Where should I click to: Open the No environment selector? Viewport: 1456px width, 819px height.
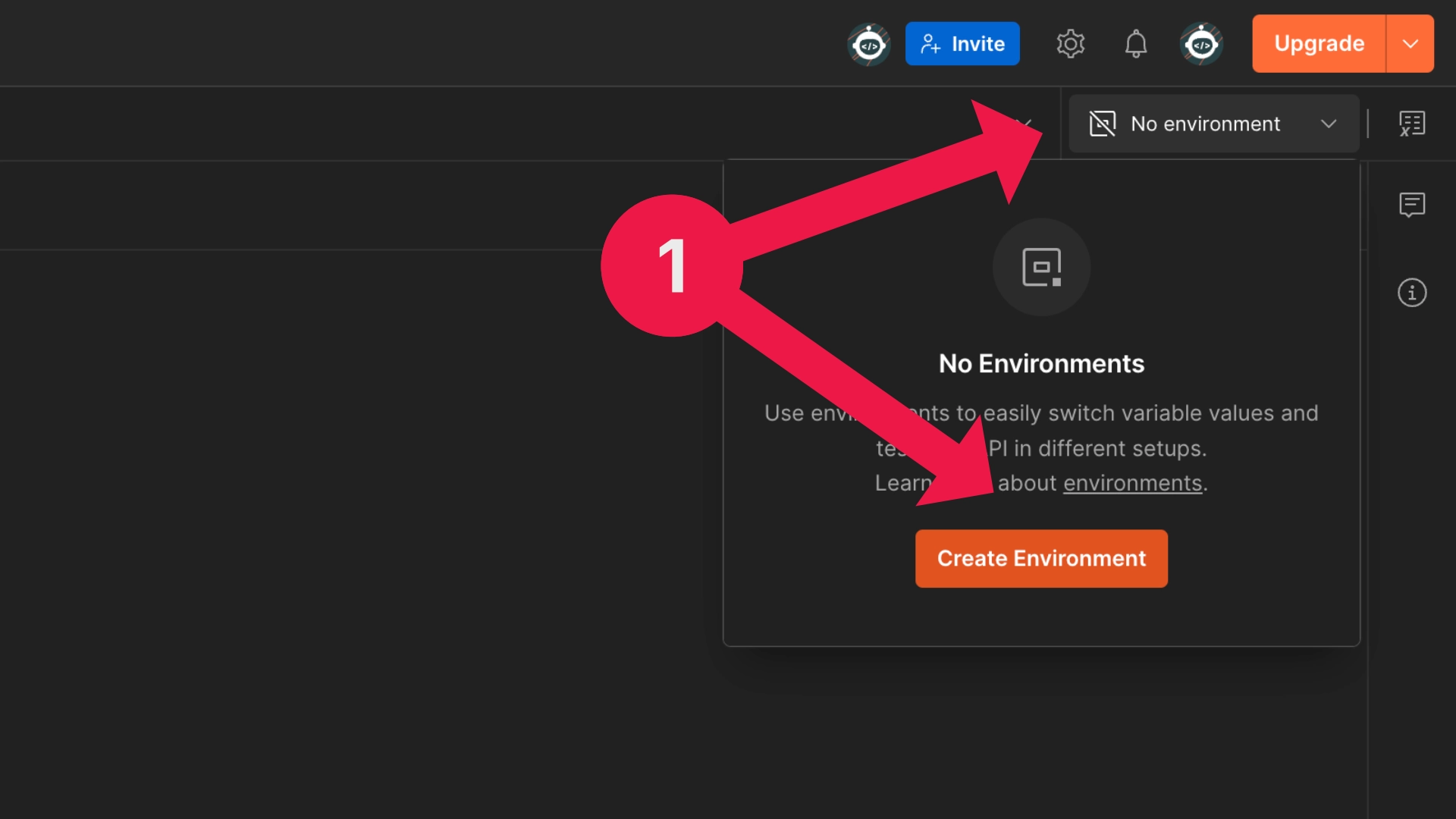click(1205, 124)
